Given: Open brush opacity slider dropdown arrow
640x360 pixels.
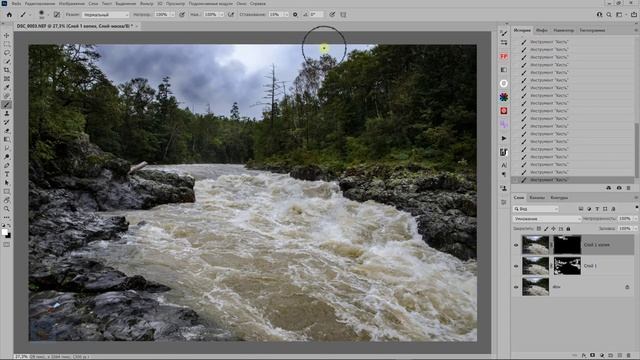Looking at the screenshot, I should point(172,15).
